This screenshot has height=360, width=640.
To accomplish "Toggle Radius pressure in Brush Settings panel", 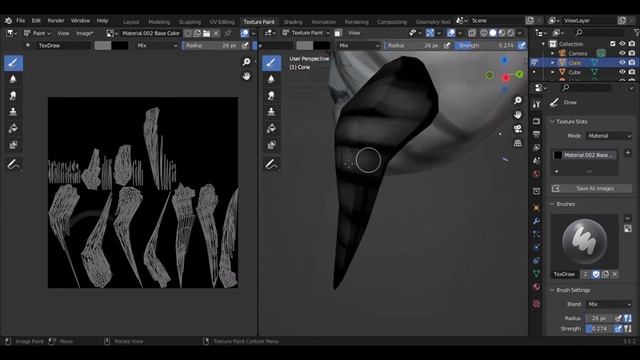I will tap(619, 318).
